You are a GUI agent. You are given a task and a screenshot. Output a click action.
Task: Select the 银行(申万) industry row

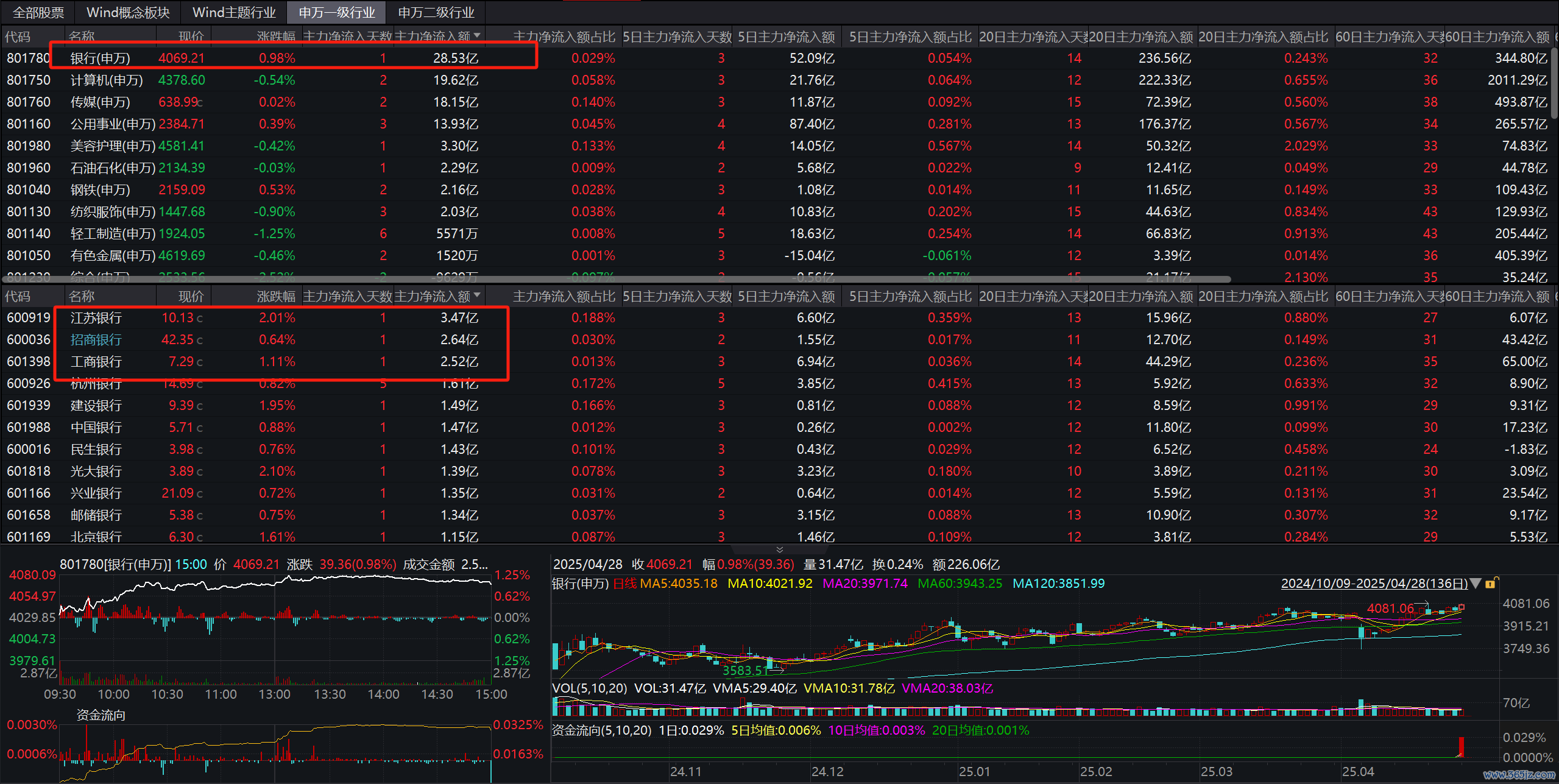click(100, 58)
